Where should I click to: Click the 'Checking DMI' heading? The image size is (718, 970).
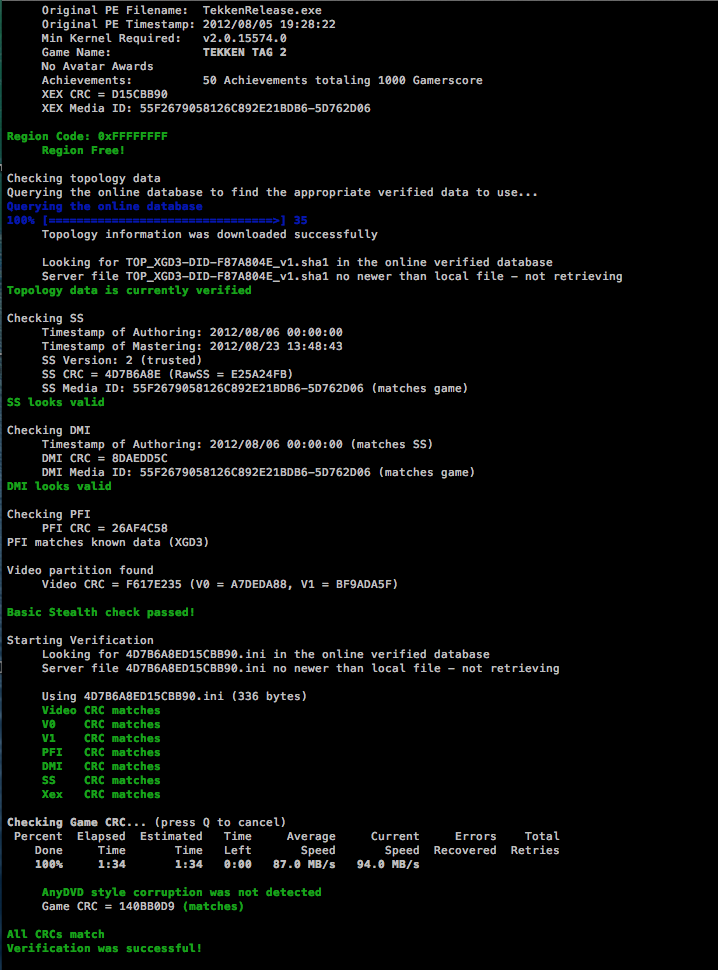click(49, 431)
